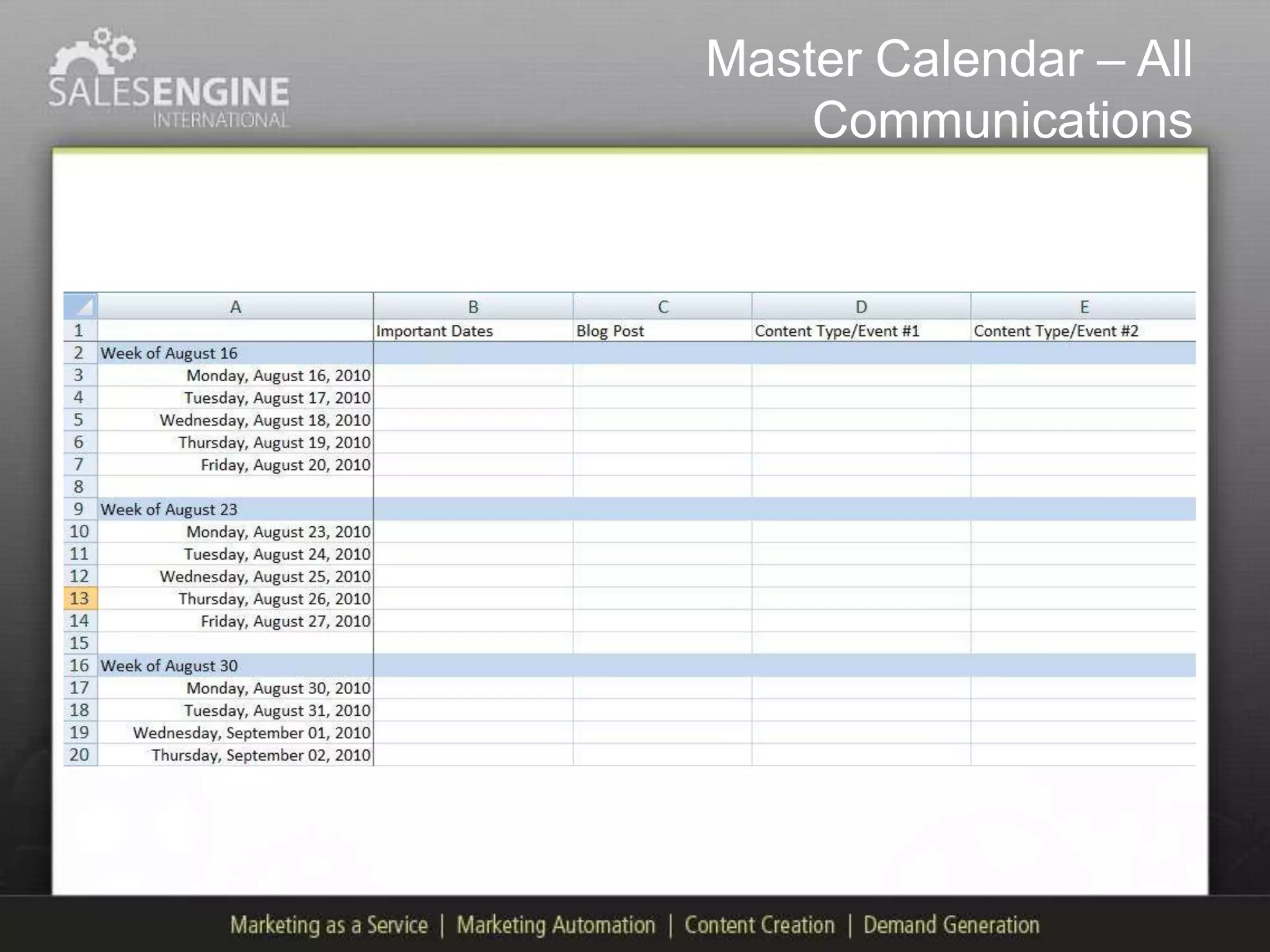
Task: Select the 'Thursday, August 19, 2010' cell
Action: tap(236, 442)
